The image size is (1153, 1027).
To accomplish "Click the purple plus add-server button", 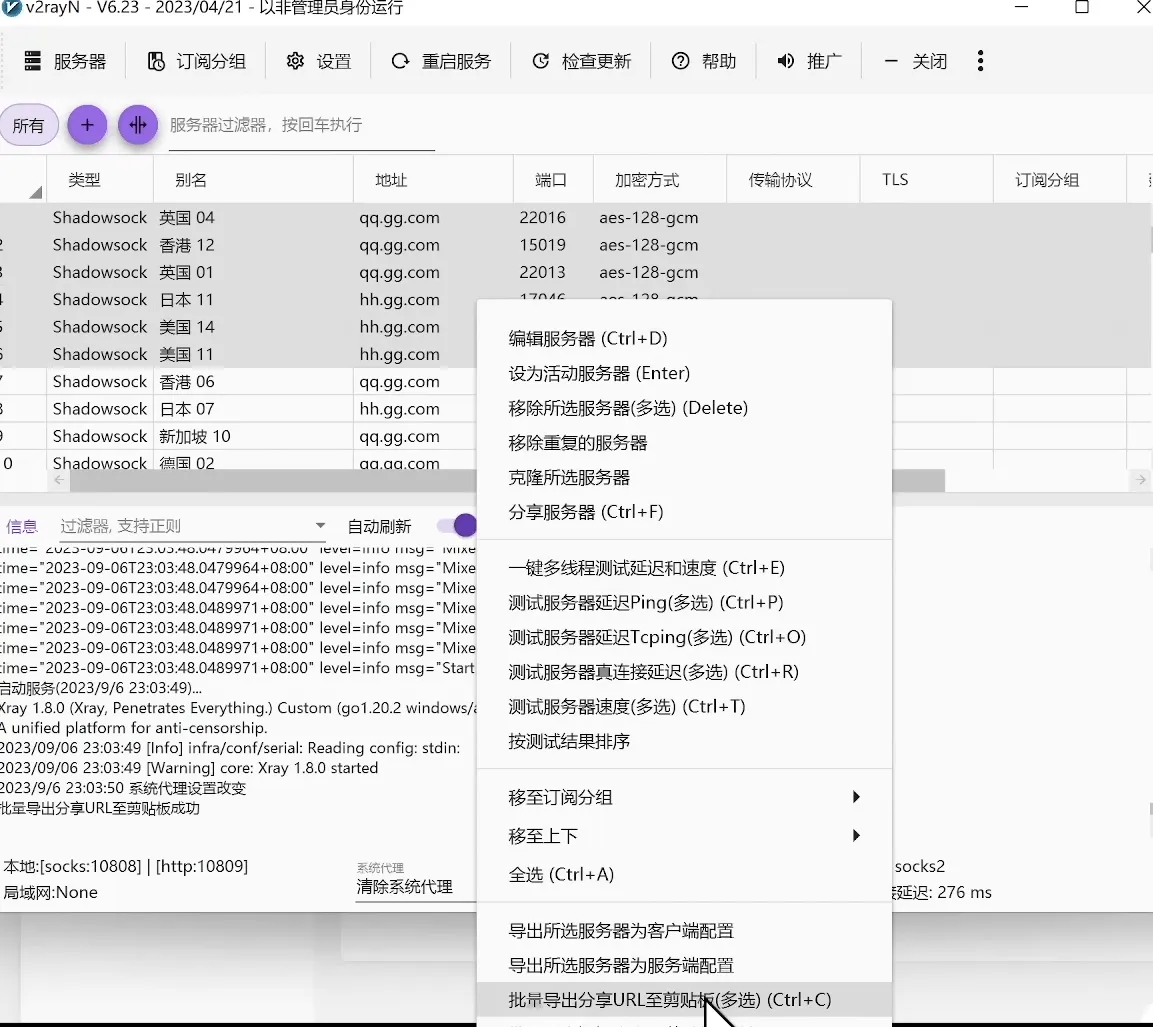I will pyautogui.click(x=87, y=125).
